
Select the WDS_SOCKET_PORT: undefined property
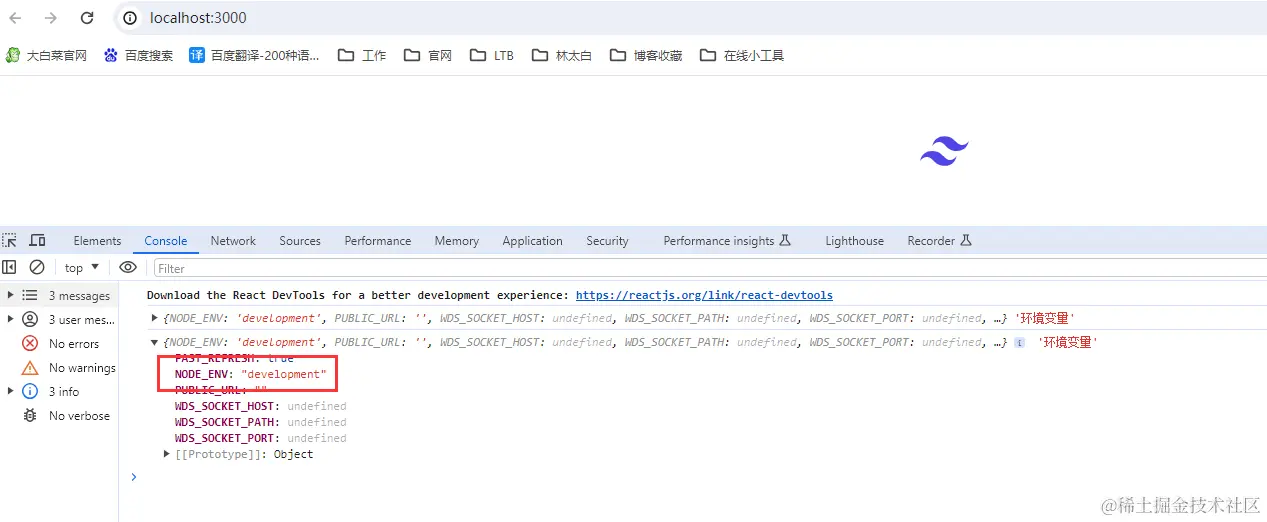[x=260, y=438]
